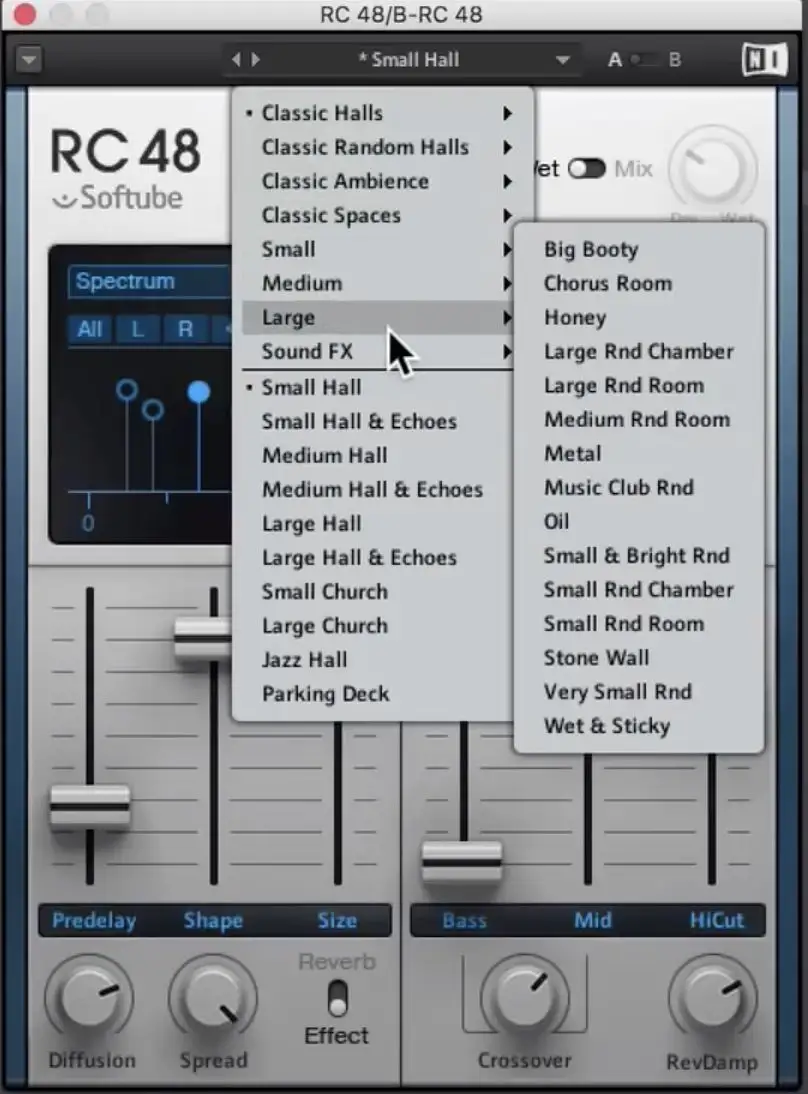Open the Large category submenu
Screen dimensions: 808x1094
pyautogui.click(x=378, y=317)
